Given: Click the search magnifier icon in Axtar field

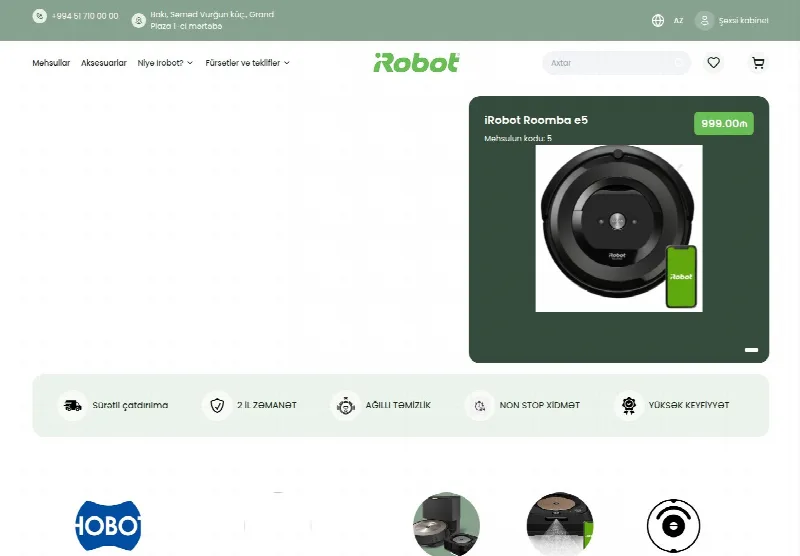Looking at the screenshot, I should coord(678,63).
